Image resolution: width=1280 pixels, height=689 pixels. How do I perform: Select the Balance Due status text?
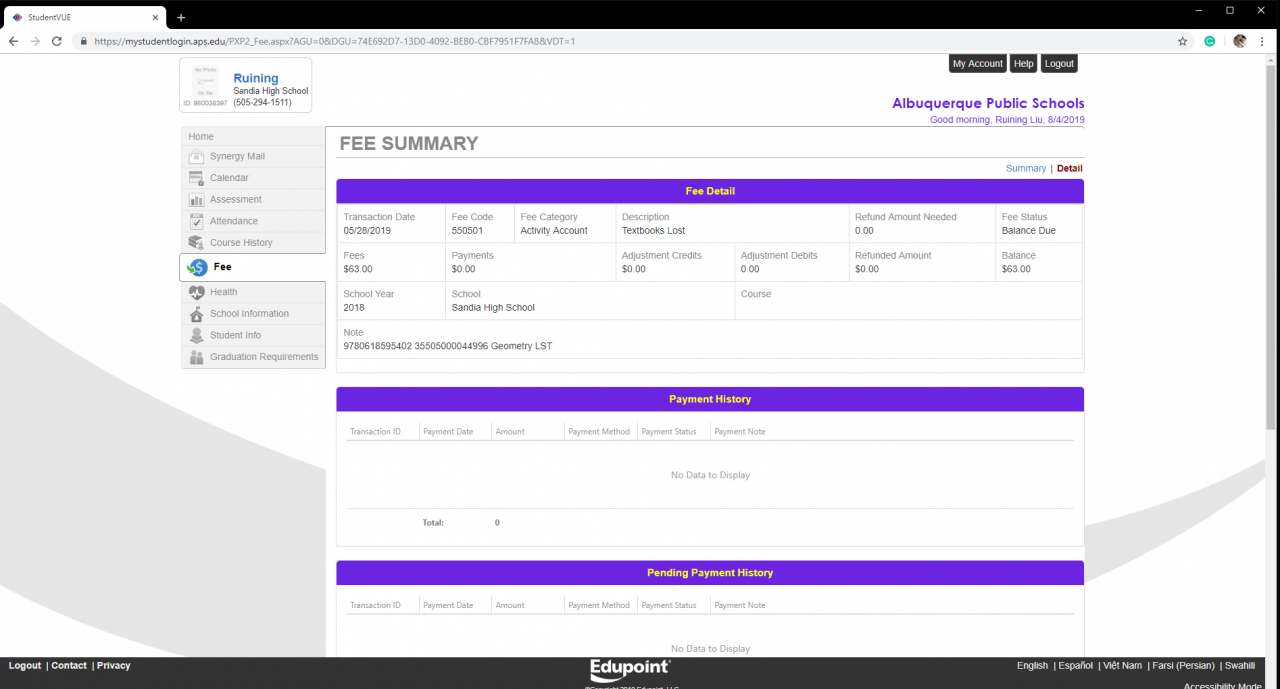1029,231
